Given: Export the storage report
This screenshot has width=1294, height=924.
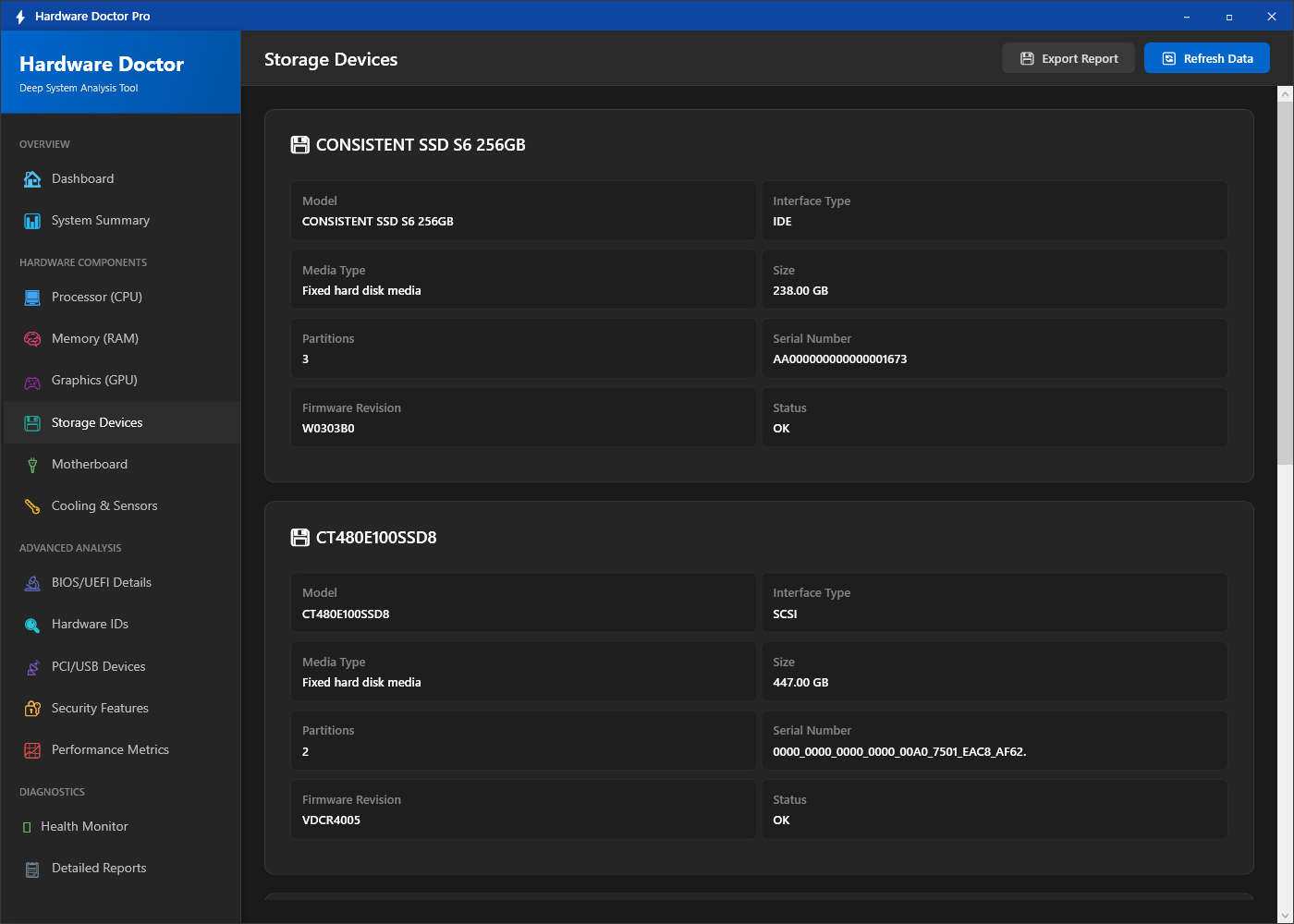Looking at the screenshot, I should click(x=1068, y=58).
